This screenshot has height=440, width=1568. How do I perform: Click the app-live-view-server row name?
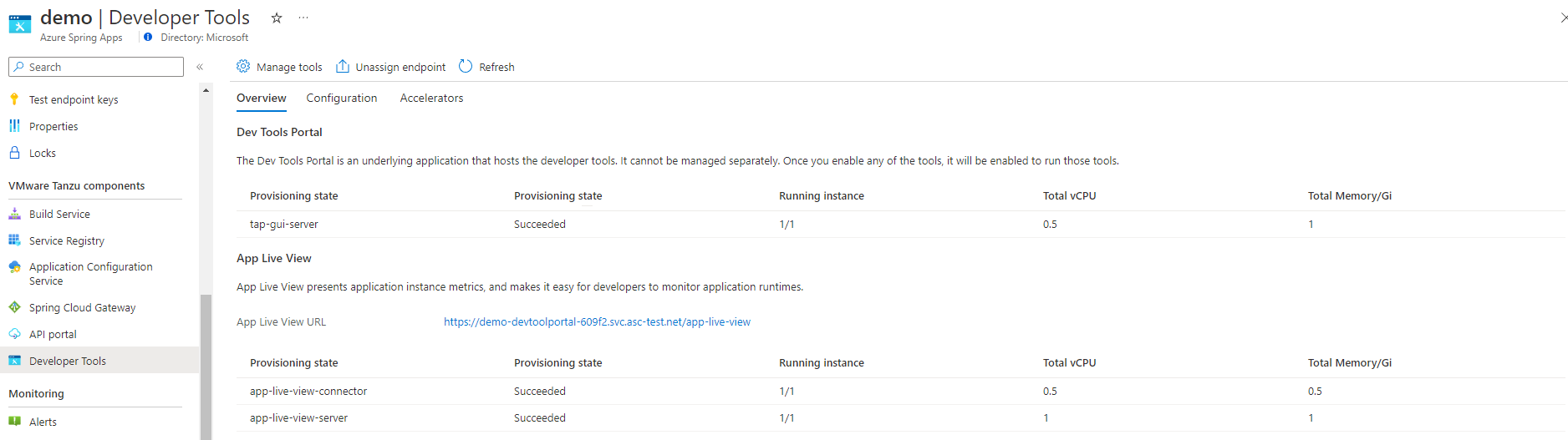[298, 417]
